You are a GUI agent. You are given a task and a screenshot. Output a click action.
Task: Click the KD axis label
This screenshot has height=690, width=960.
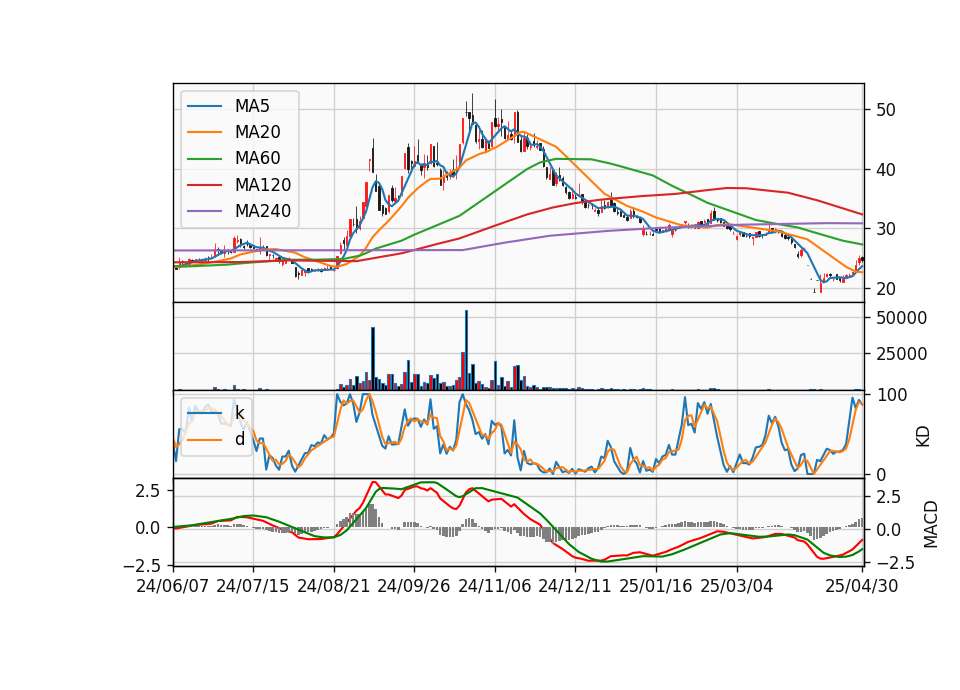click(x=923, y=437)
